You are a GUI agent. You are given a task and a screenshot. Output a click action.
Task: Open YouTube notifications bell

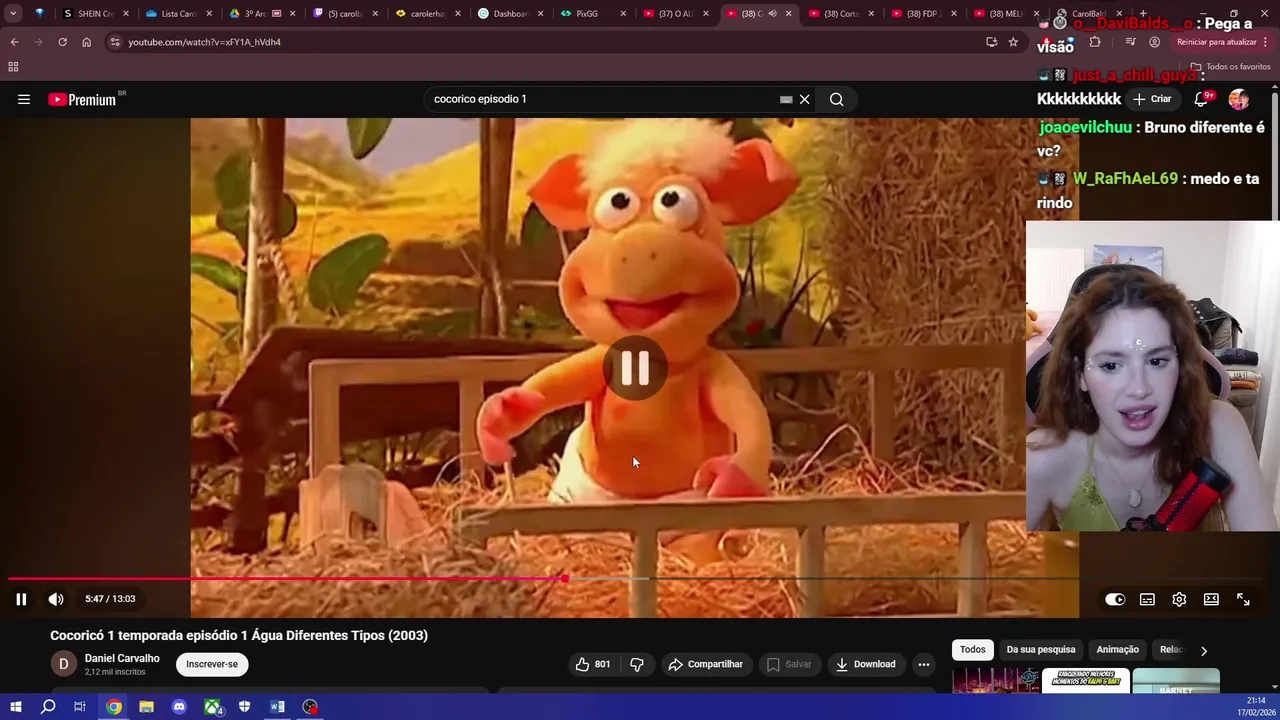point(1201,99)
